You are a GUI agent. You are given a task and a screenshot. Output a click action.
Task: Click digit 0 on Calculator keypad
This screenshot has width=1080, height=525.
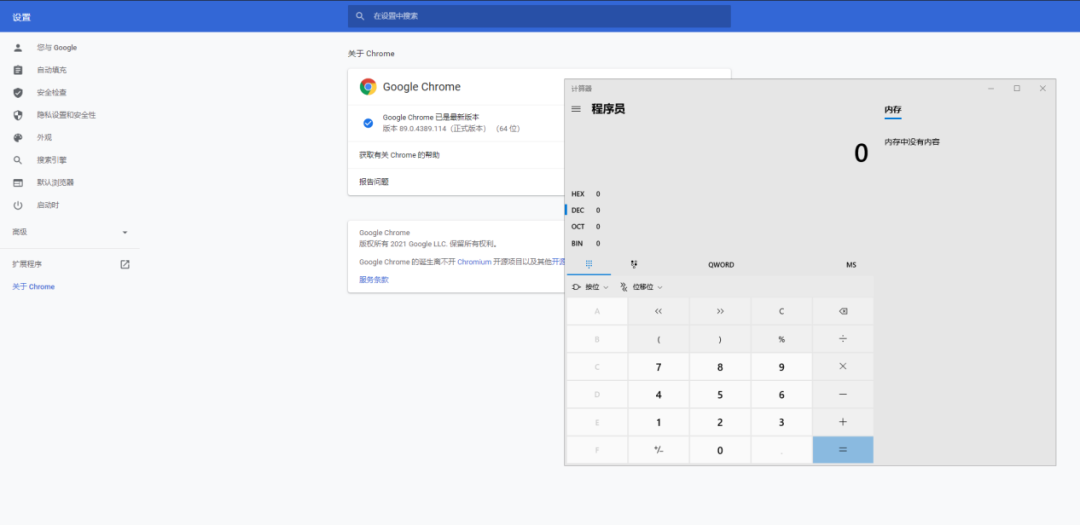(x=720, y=450)
